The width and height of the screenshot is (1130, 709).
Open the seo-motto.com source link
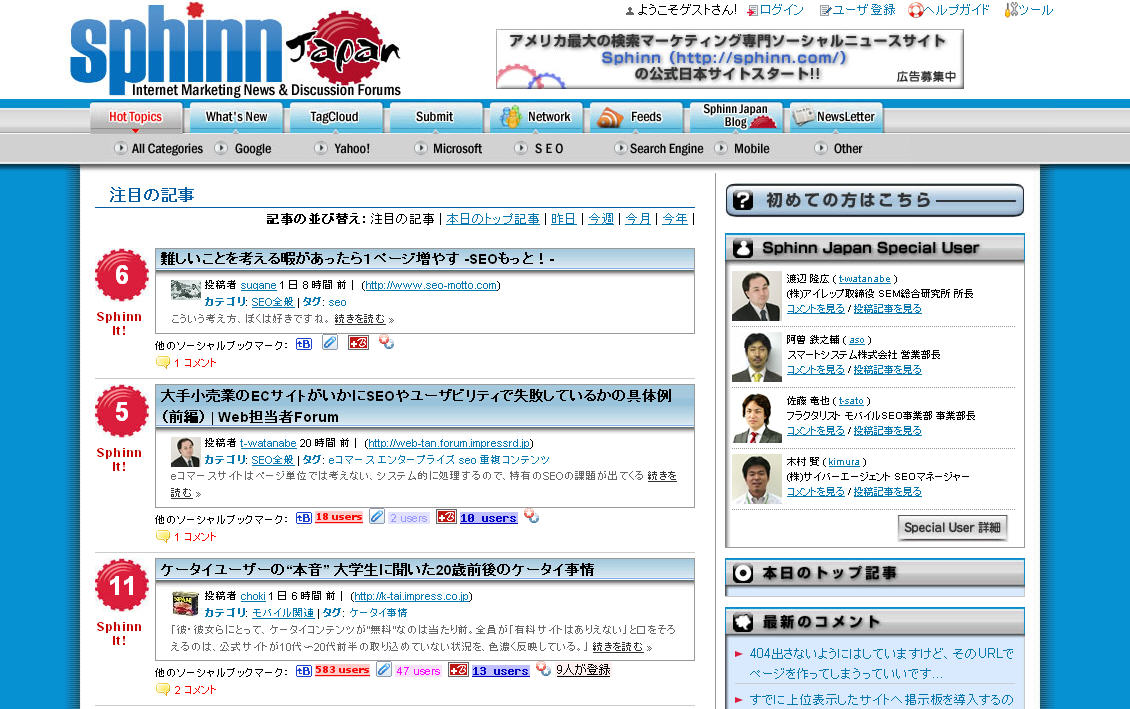point(431,285)
